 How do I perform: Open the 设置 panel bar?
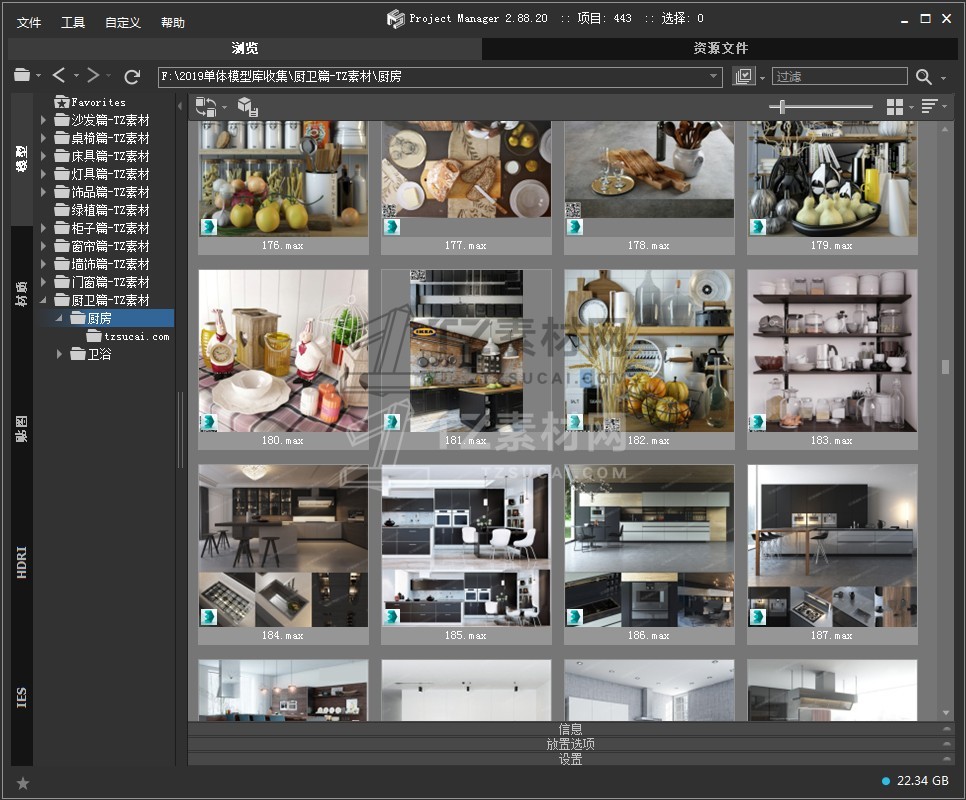(570, 759)
